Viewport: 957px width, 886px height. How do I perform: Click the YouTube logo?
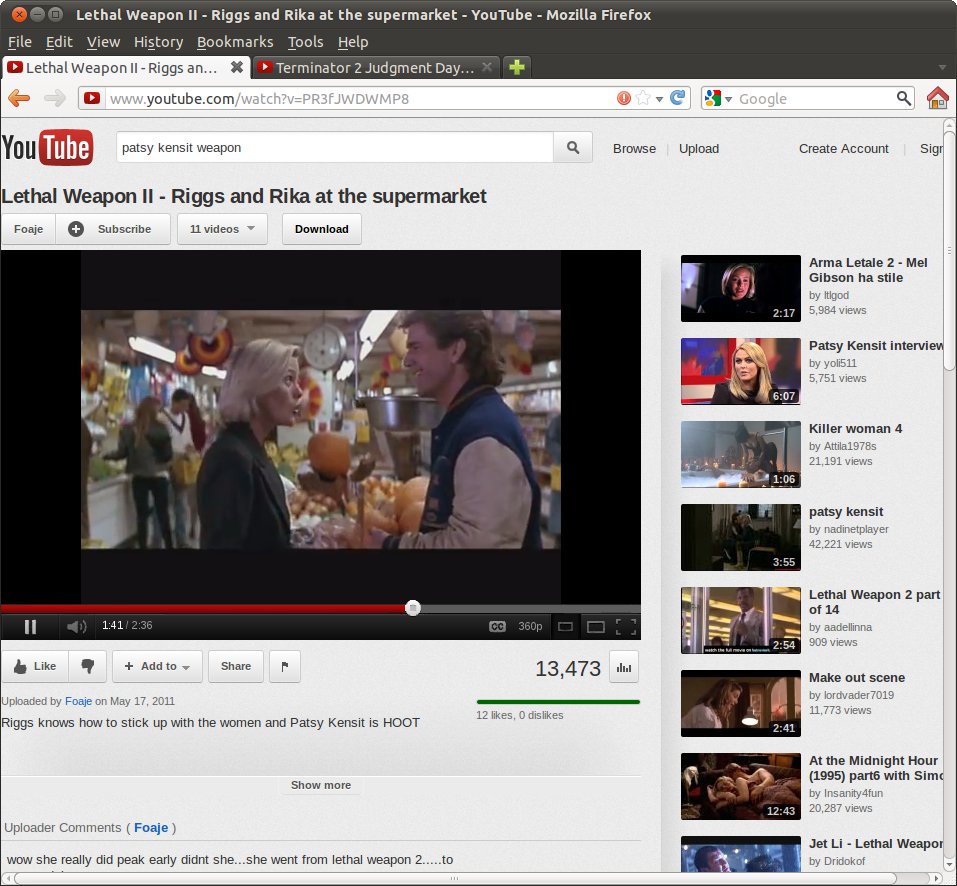(48, 148)
